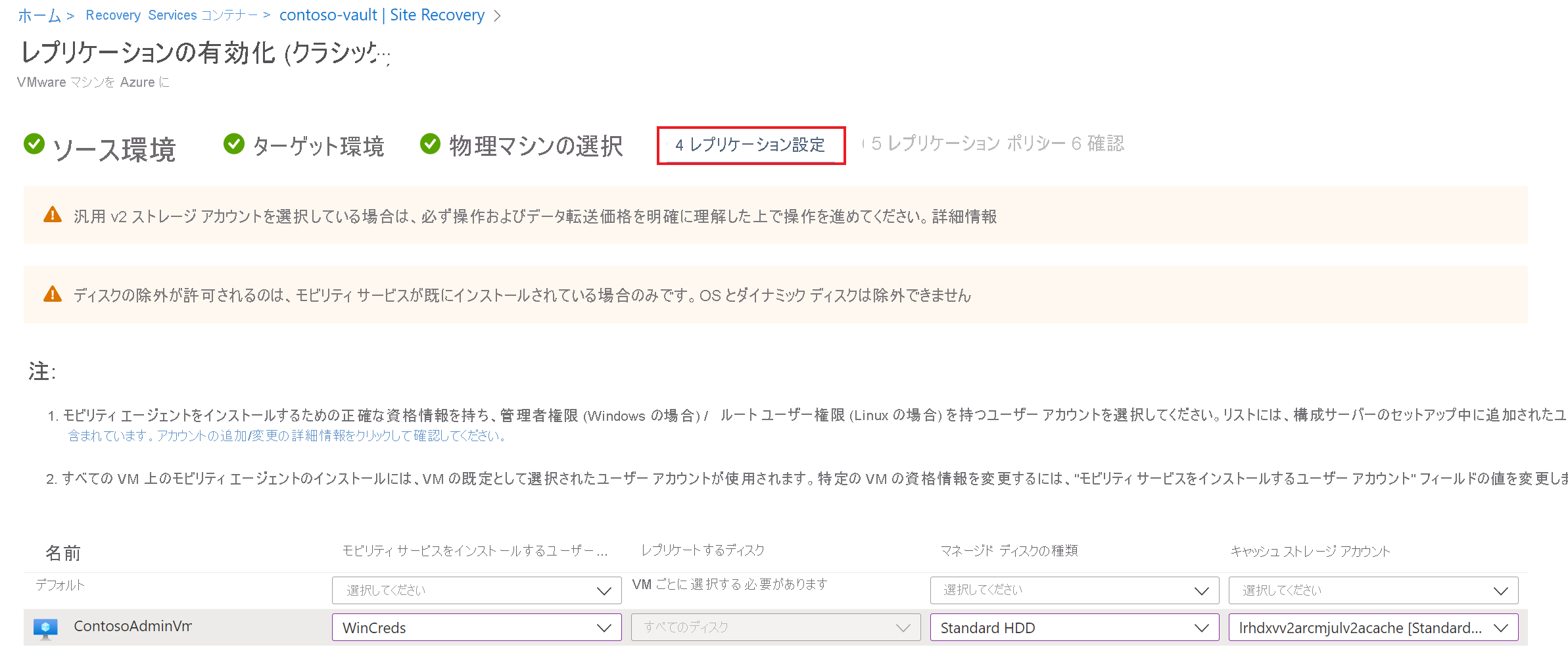The height and width of the screenshot is (666, 1568).
Task: Open the lrhdxvv2arcmjulv2acache storage dropdown
Action: pyautogui.click(x=1373, y=627)
